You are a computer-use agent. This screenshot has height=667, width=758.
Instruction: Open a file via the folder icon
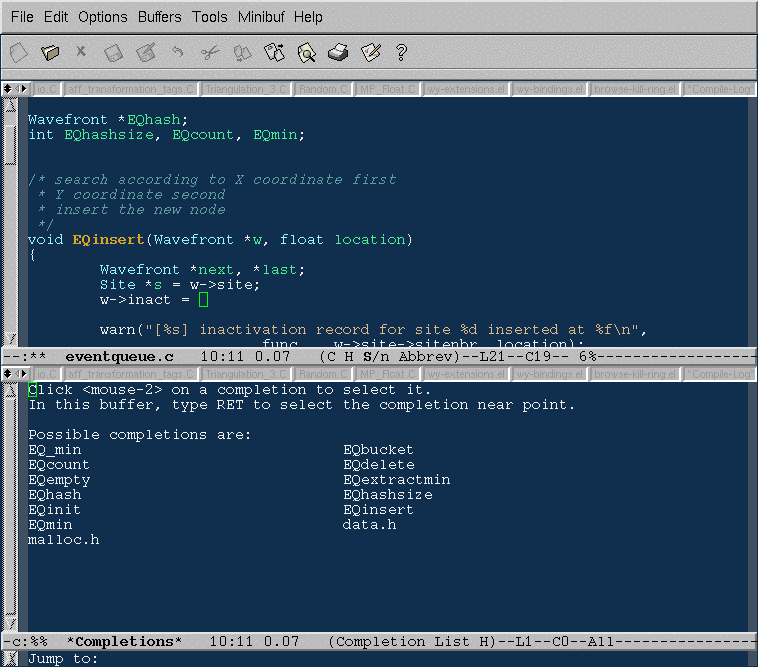50,52
